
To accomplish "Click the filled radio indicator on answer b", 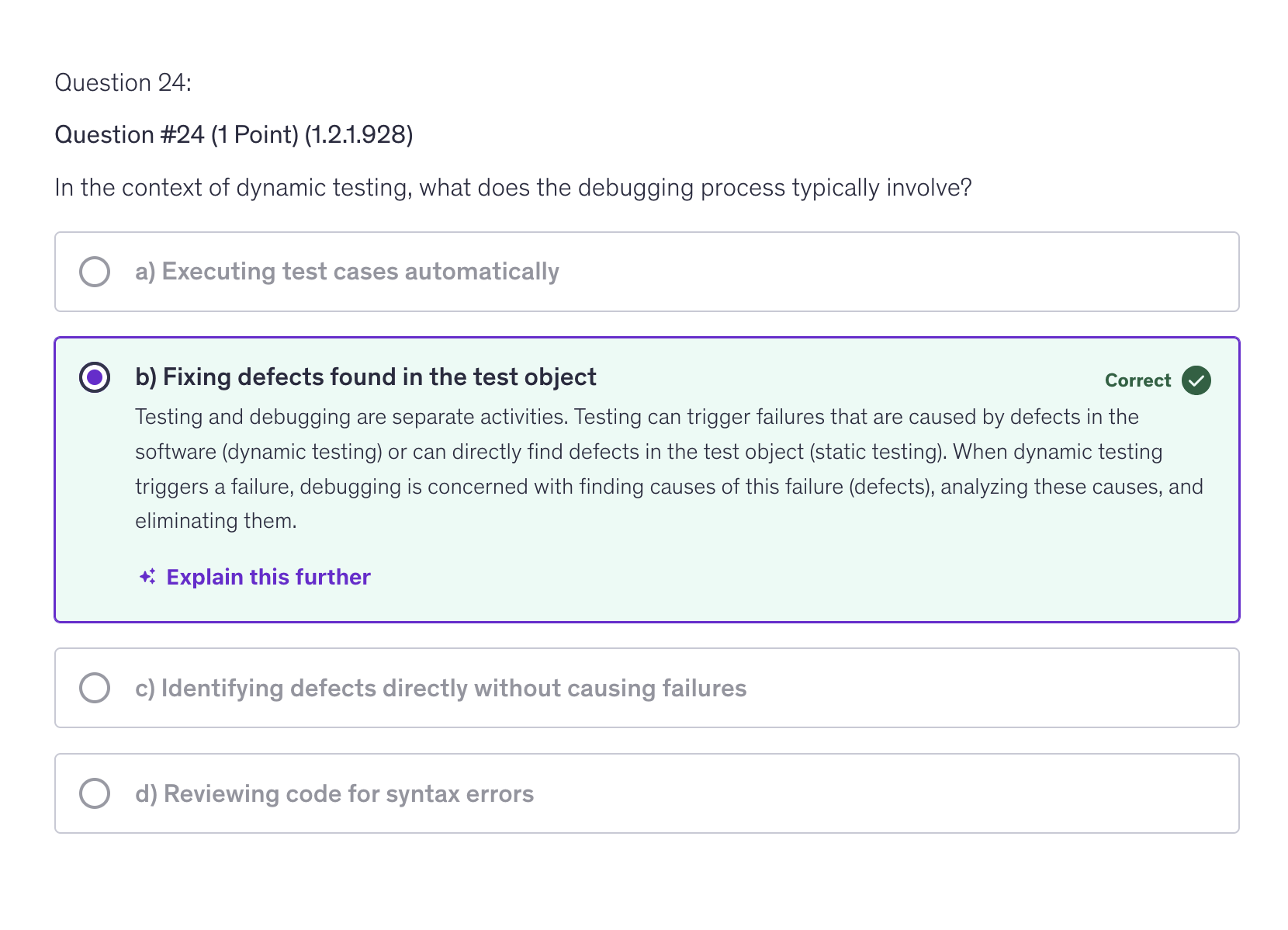I will 94,377.
